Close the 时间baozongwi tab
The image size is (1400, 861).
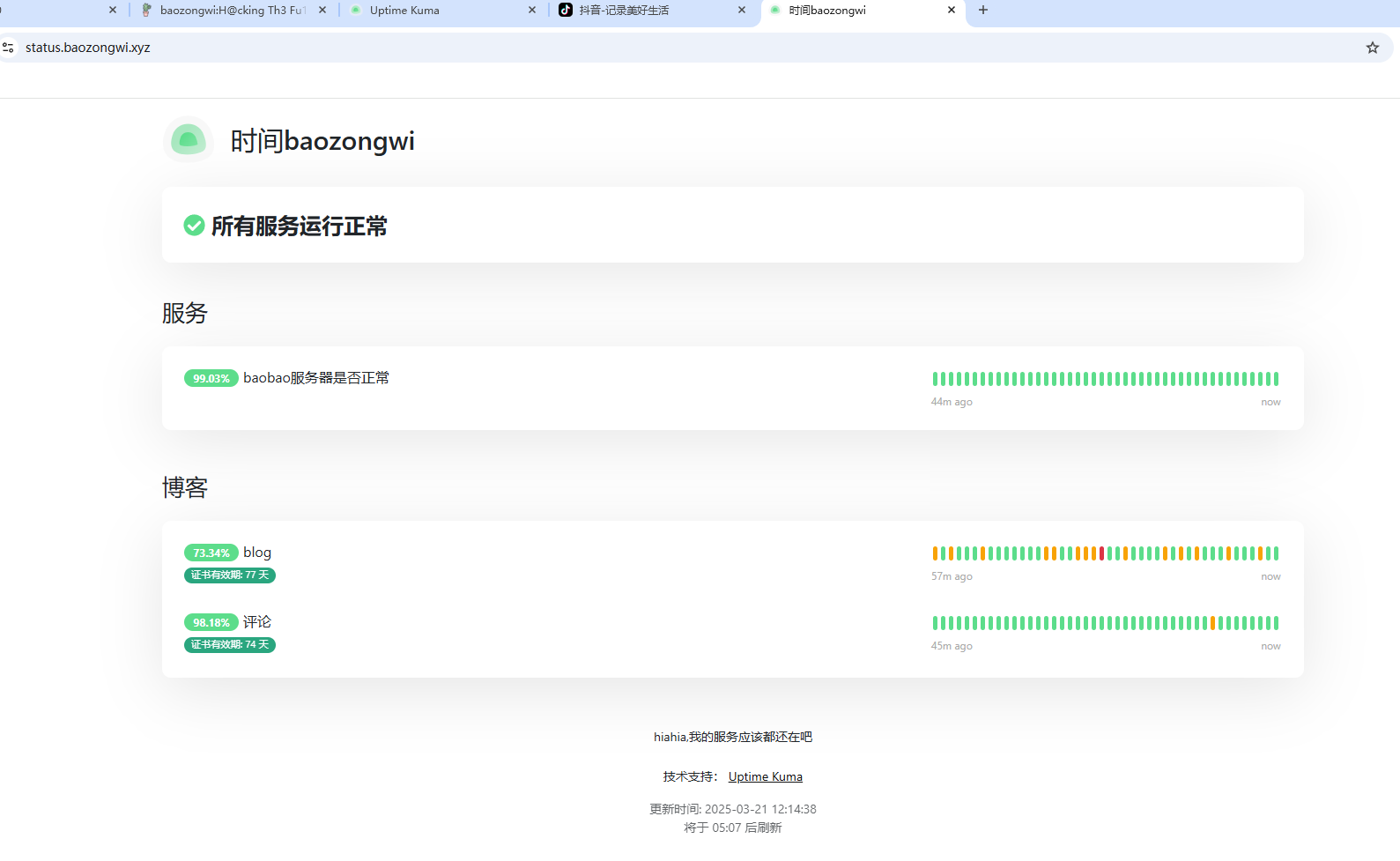[x=952, y=11]
